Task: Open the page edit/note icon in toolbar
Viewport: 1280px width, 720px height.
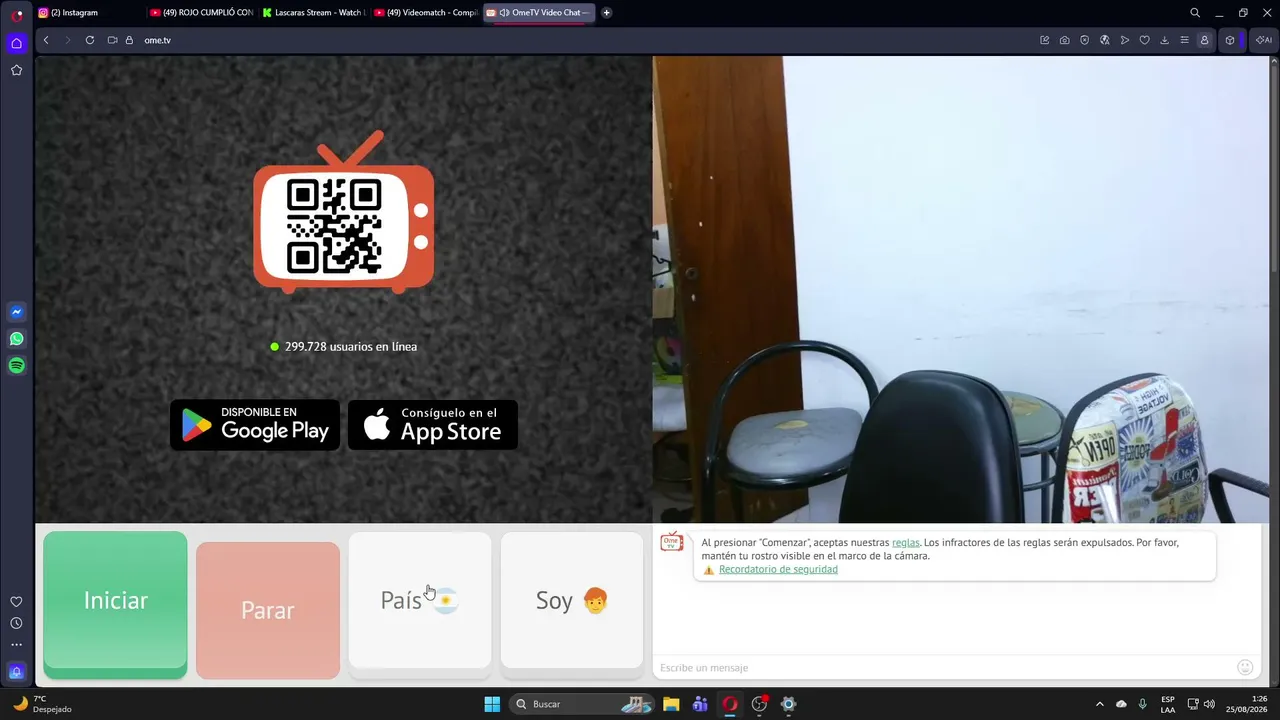Action: (1045, 40)
